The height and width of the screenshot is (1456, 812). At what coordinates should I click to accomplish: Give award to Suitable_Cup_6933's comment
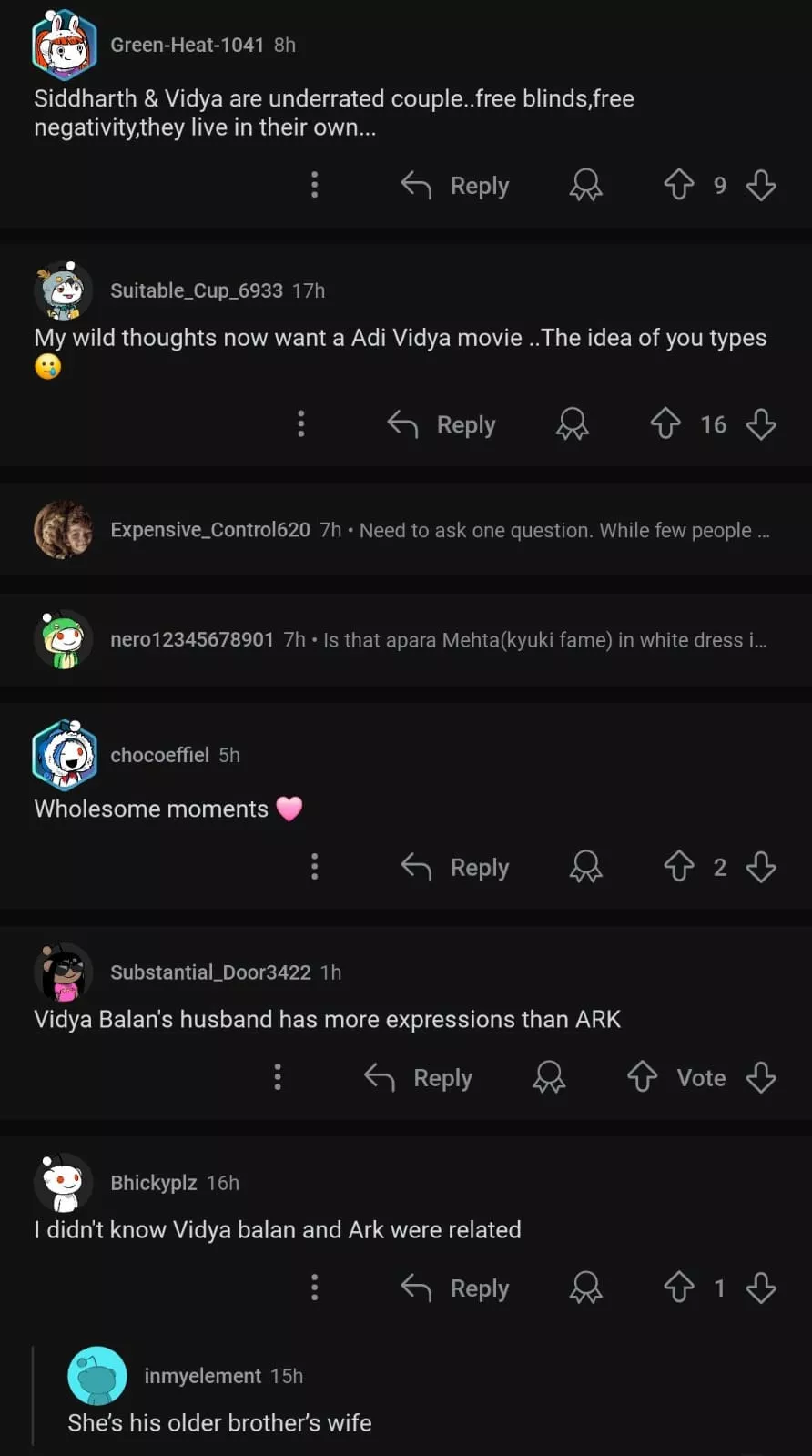573,424
